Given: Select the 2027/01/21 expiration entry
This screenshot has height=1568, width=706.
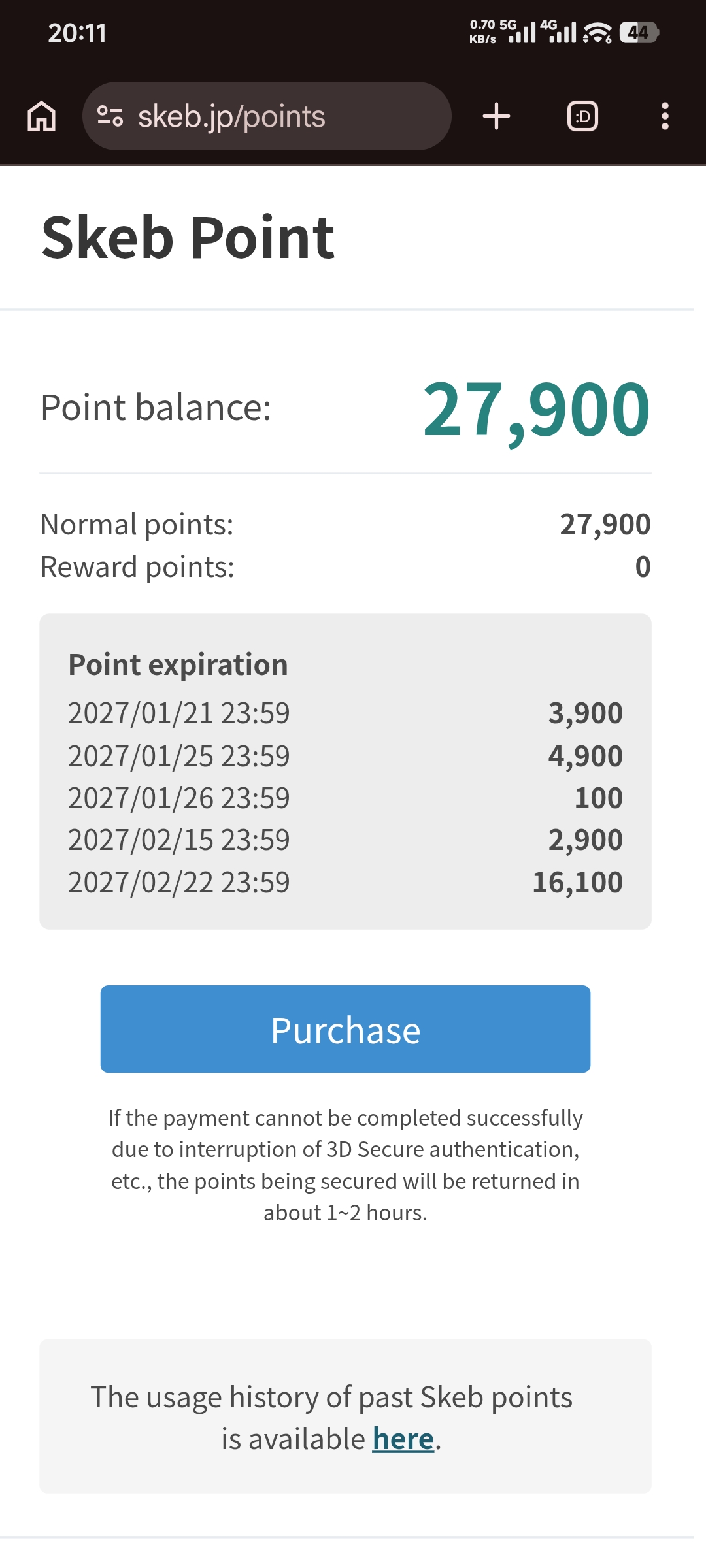Looking at the screenshot, I should pyautogui.click(x=345, y=713).
